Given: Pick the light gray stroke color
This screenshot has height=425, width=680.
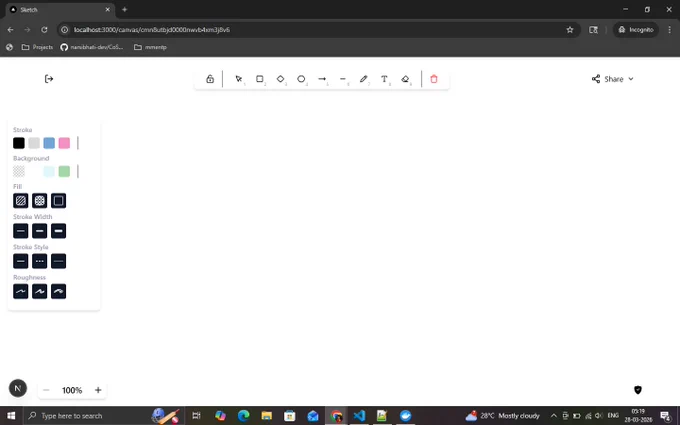Looking at the screenshot, I should pyautogui.click(x=34, y=143).
